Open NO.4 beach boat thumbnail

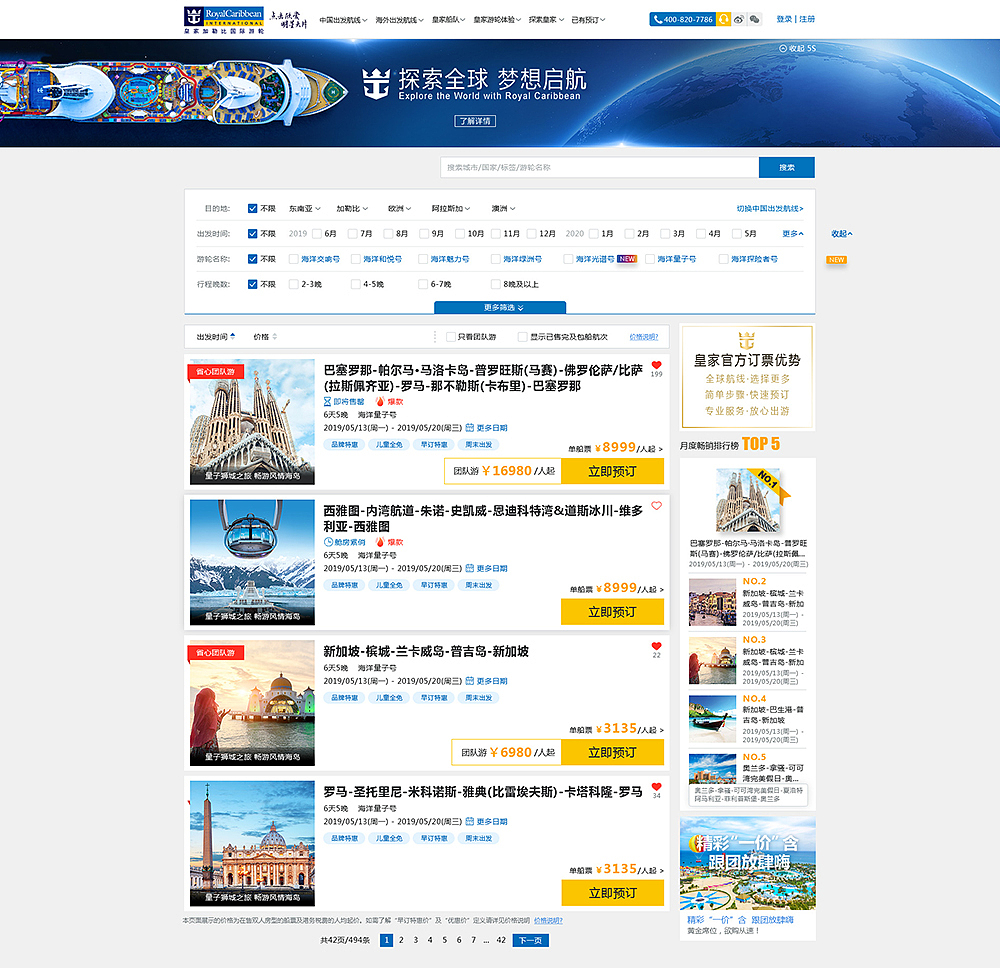pyautogui.click(x=712, y=719)
